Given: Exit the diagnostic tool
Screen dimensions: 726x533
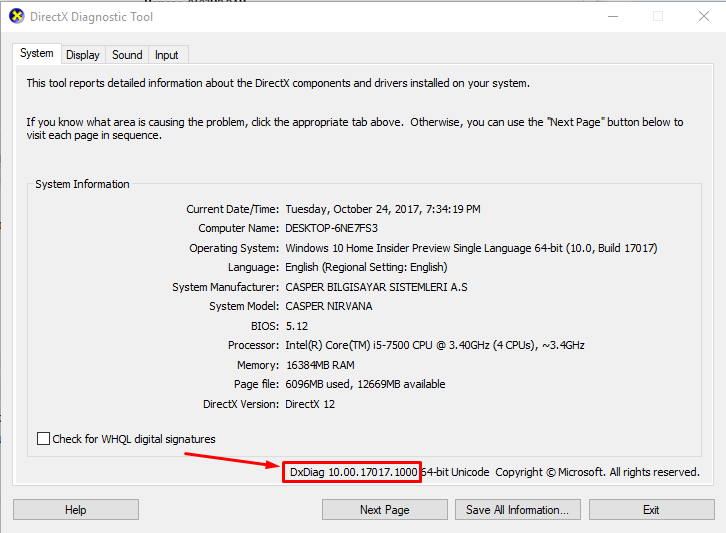Looking at the screenshot, I should (x=651, y=509).
